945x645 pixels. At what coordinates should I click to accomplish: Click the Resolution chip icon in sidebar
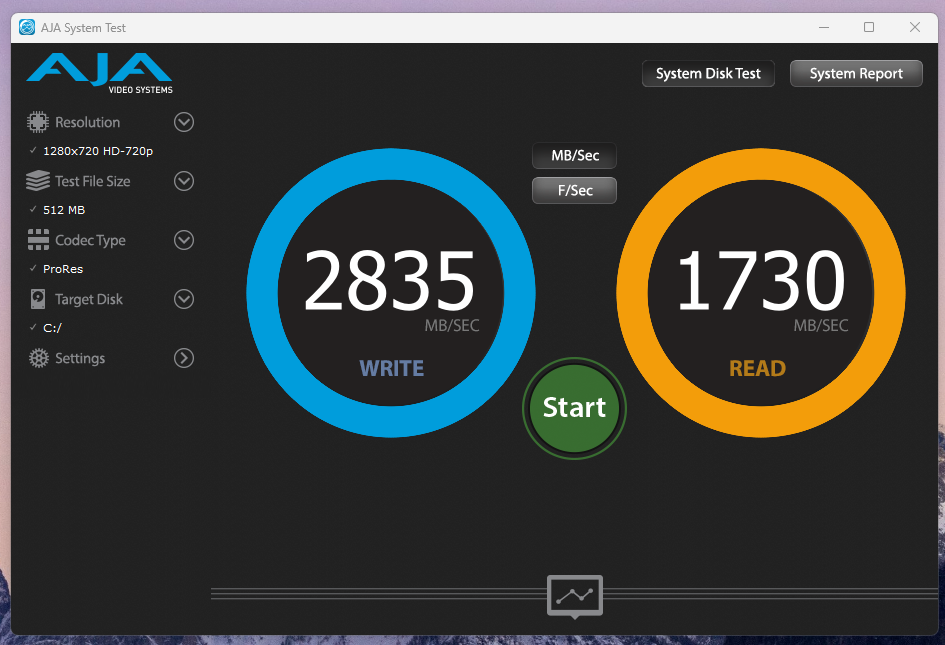tap(37, 121)
